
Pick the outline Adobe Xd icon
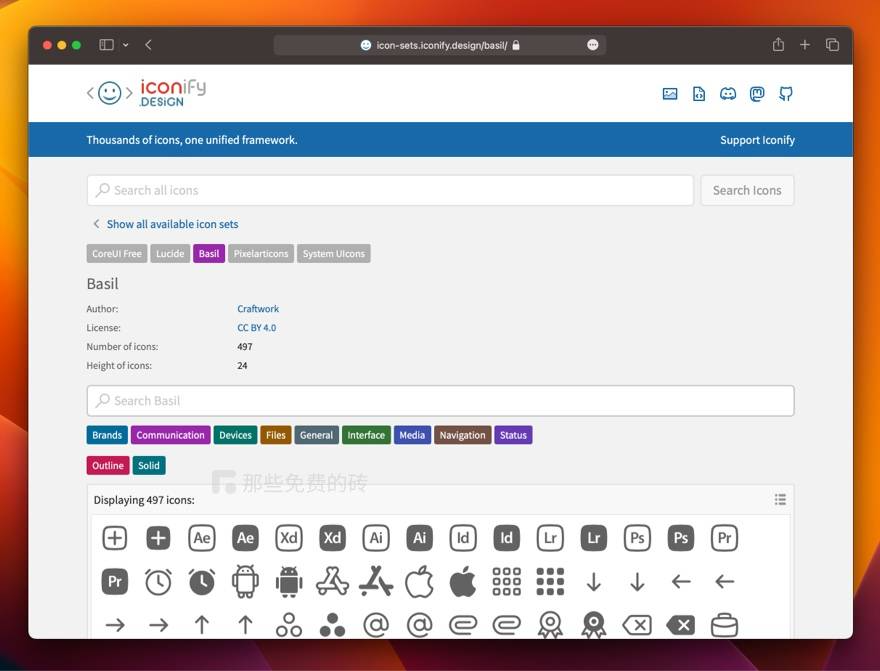(x=289, y=538)
